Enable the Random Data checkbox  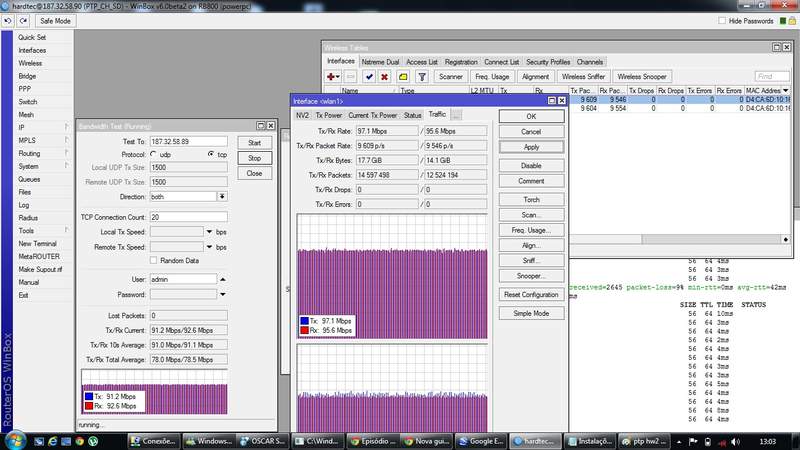click(153, 260)
